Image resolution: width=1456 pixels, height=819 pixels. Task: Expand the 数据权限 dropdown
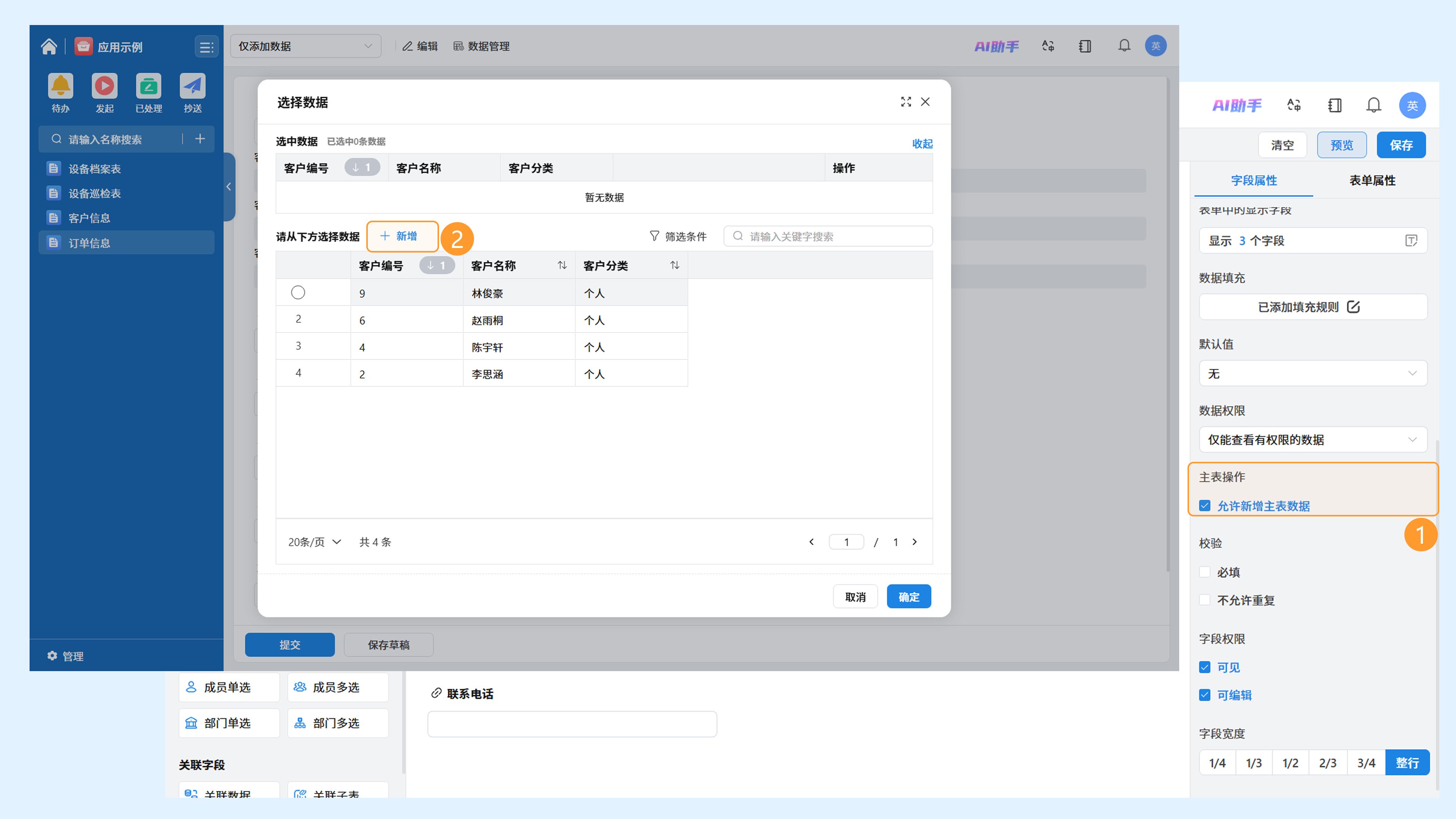point(1313,440)
